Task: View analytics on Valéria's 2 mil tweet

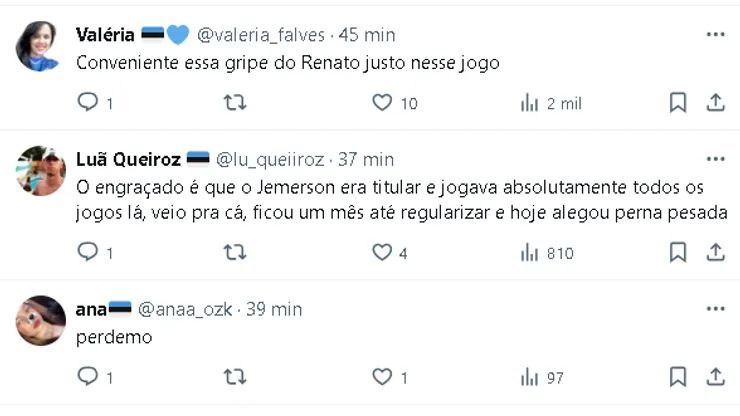Action: click(x=530, y=103)
